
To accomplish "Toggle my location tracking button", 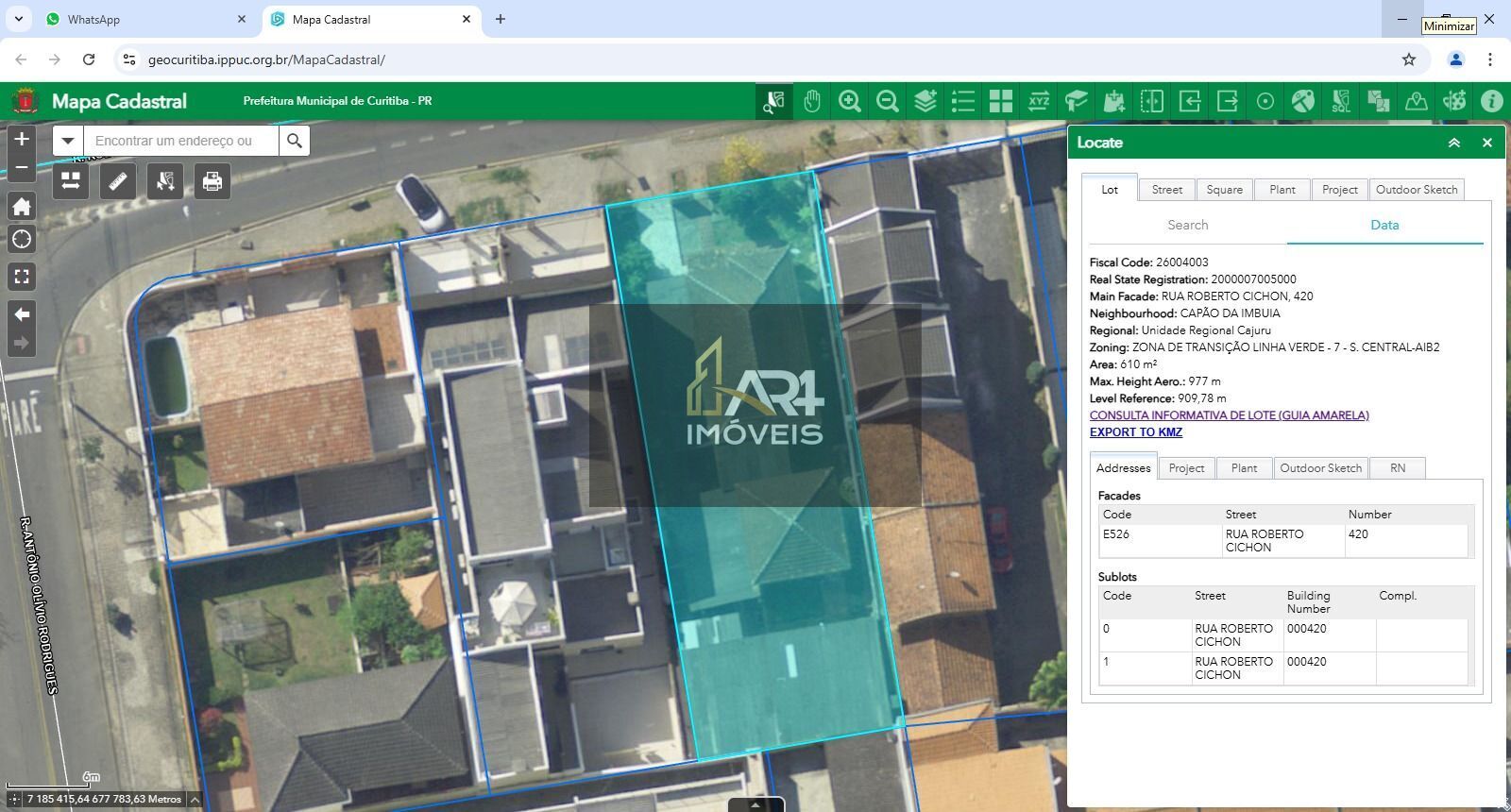I will pos(22,240).
